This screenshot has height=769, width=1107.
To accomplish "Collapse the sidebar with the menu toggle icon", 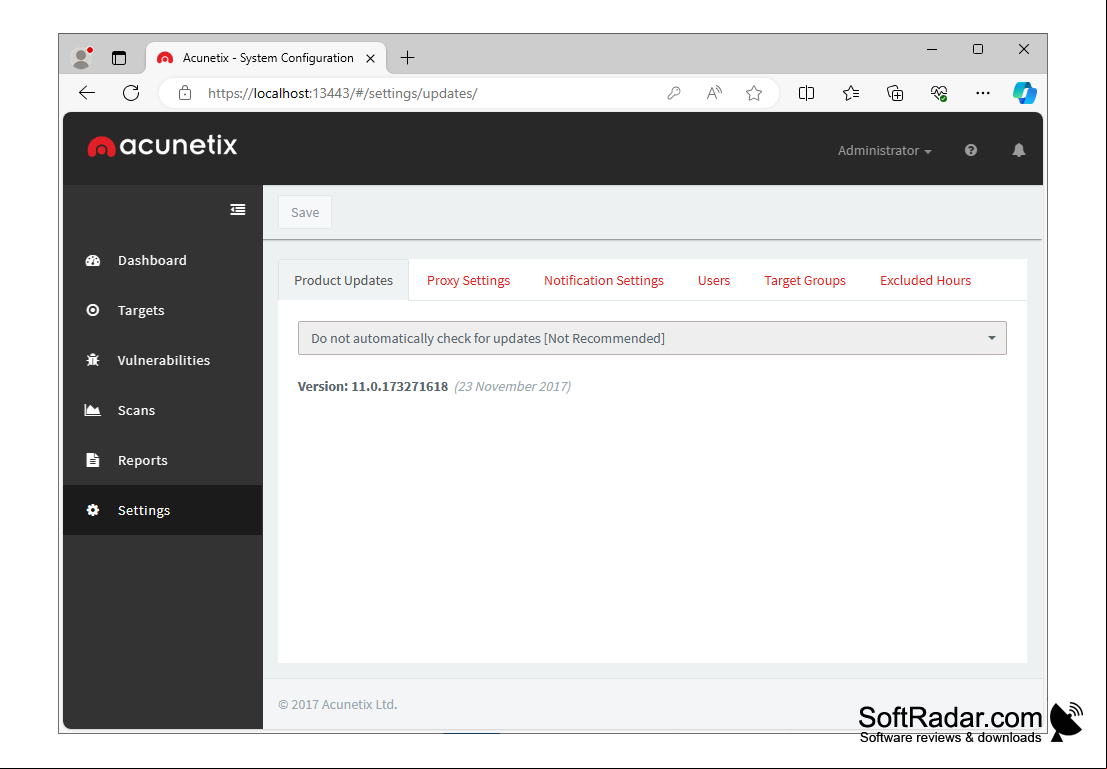I will 238,210.
